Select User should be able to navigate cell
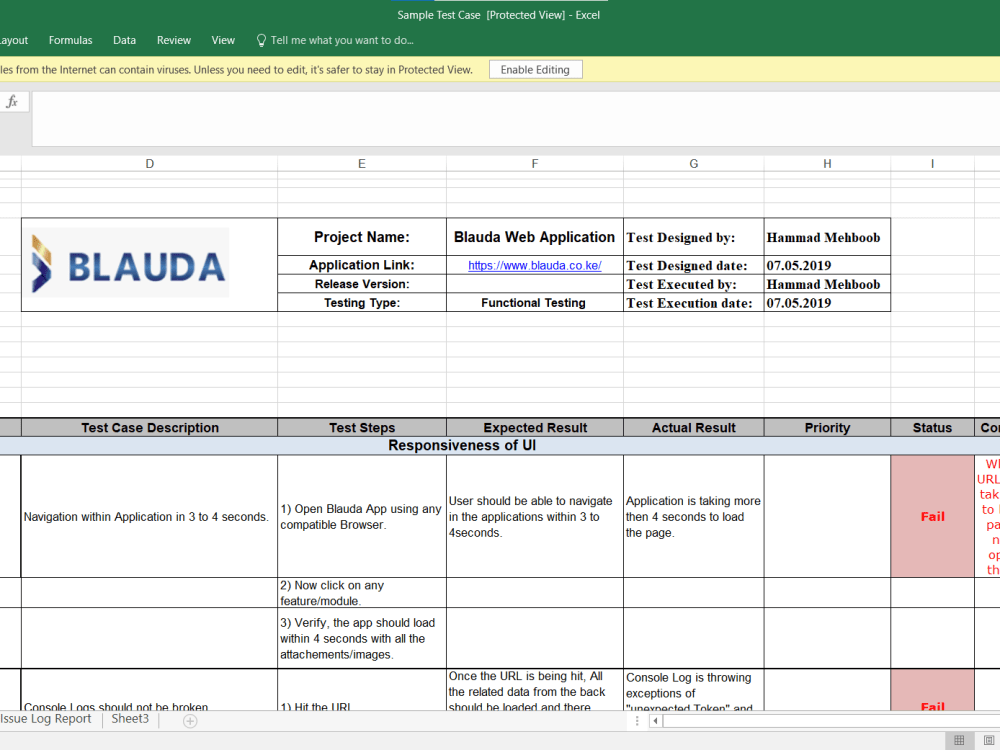Screen dimensions: 1000x750 click(x=534, y=517)
